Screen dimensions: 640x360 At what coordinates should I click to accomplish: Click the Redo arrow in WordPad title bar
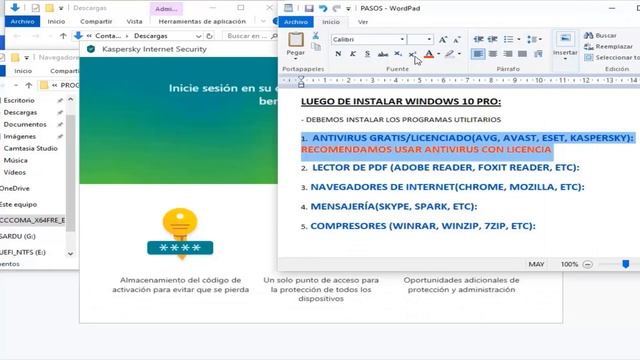336,8
